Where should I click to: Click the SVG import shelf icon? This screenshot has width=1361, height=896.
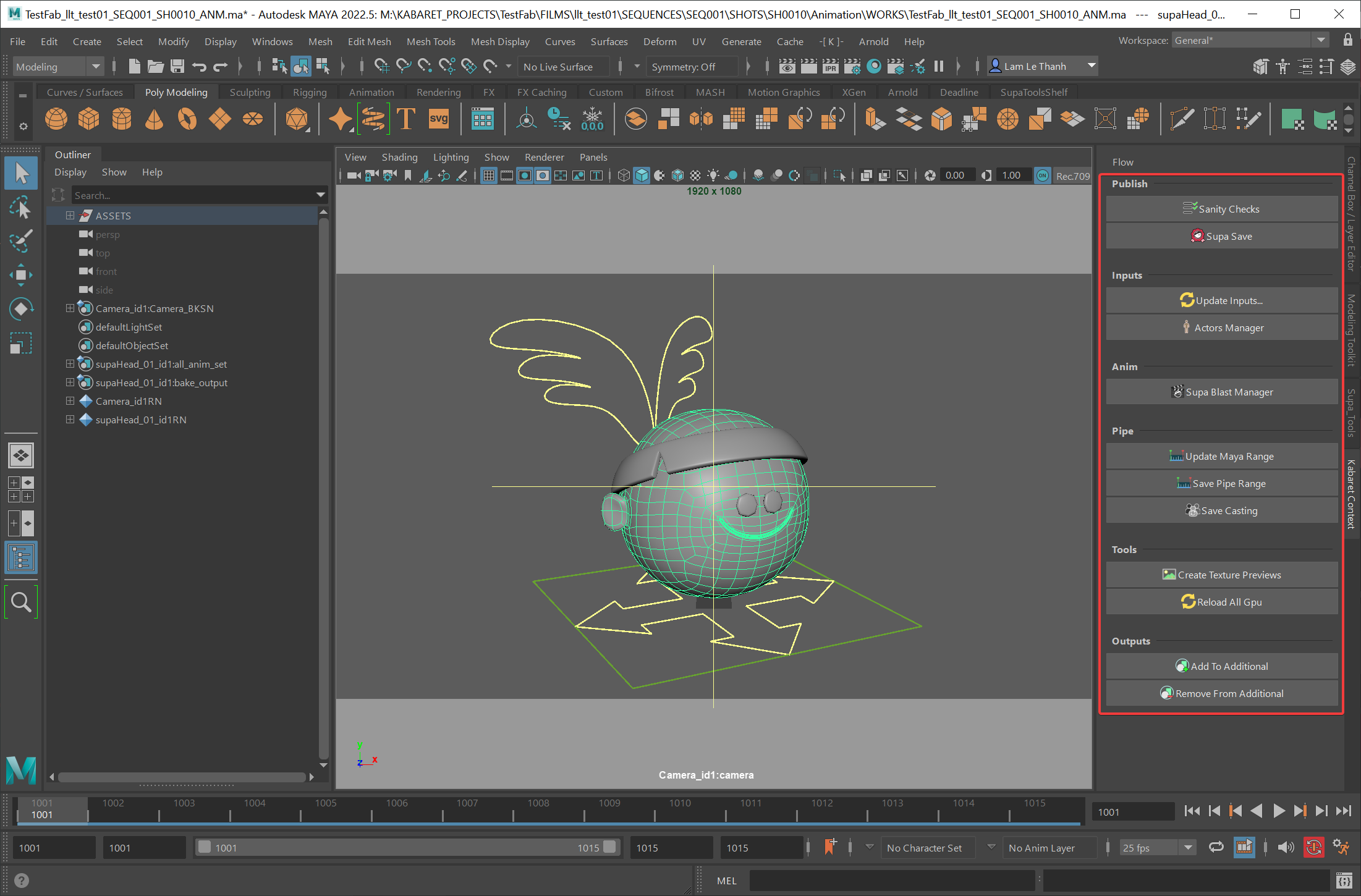tap(439, 119)
